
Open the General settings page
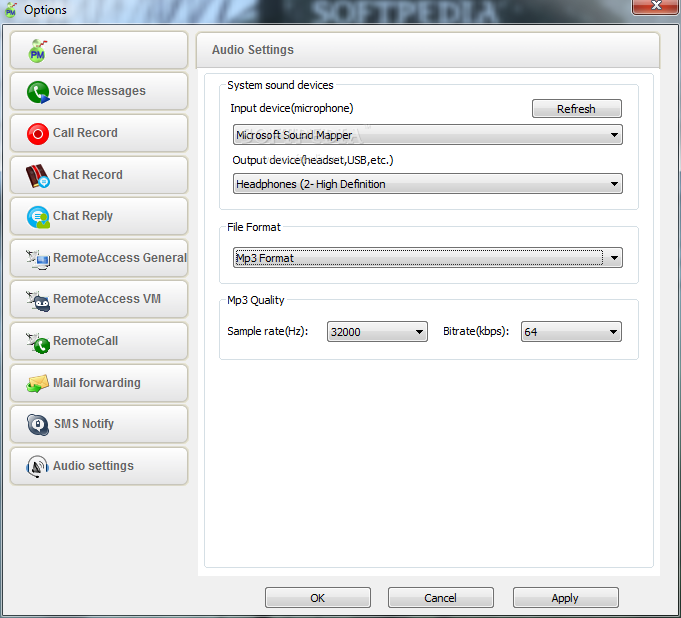(x=99, y=50)
